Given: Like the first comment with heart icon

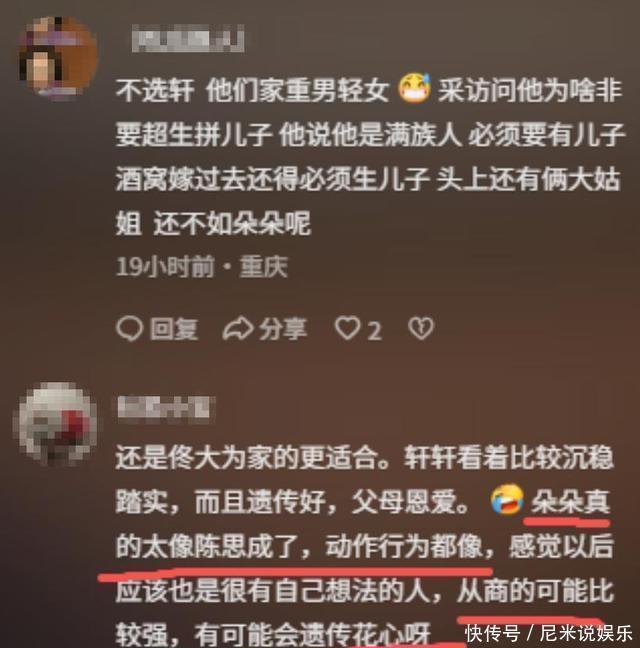Looking at the screenshot, I should coord(347,329).
